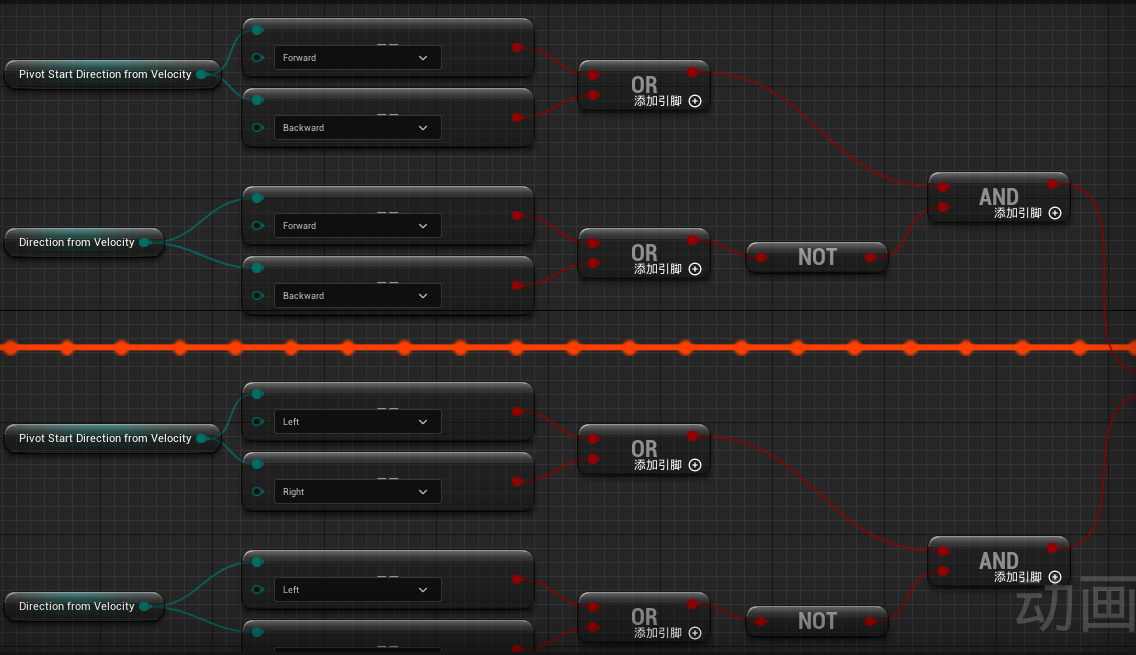Click output pin of OR after Left/Right comparisons

693,435
